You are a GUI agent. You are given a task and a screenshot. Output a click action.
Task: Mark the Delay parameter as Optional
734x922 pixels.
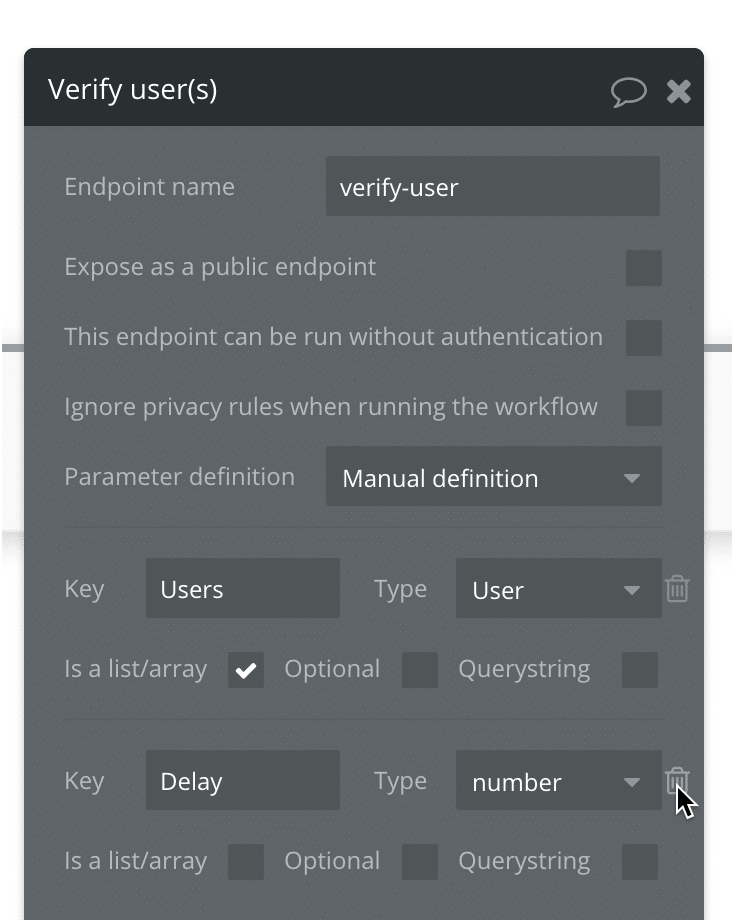point(419,861)
